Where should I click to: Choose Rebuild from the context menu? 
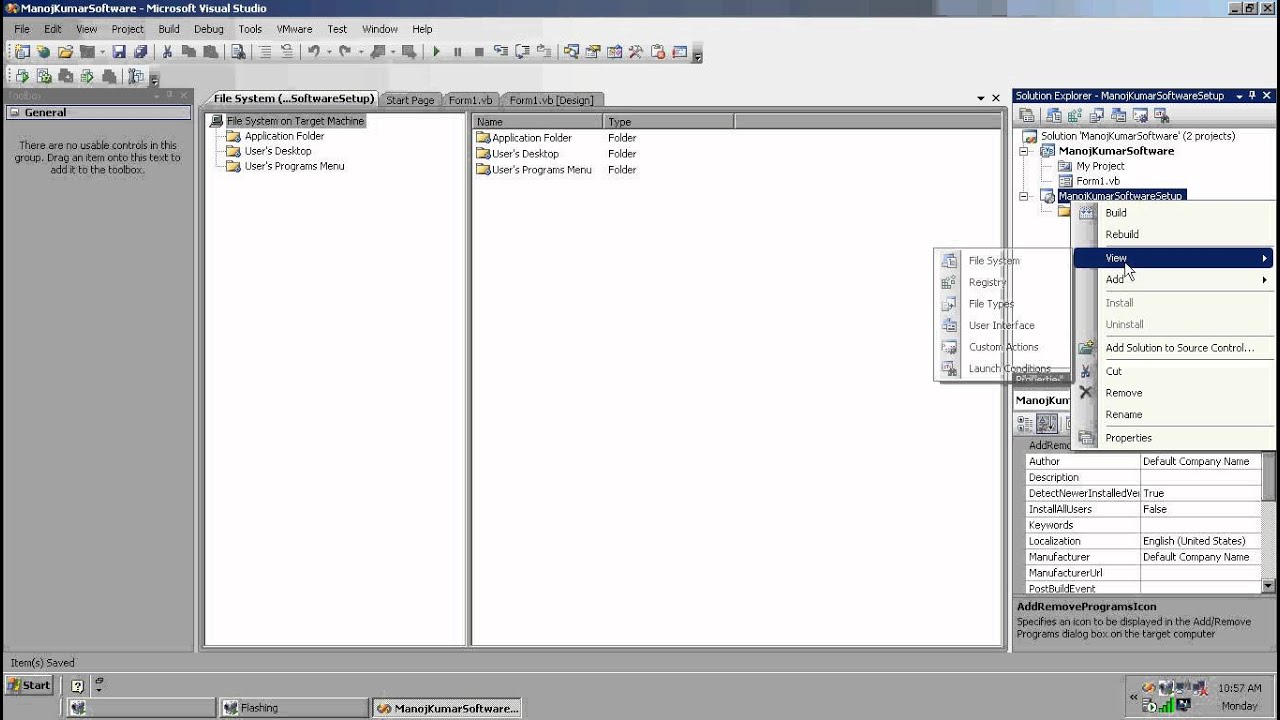tap(1173, 235)
